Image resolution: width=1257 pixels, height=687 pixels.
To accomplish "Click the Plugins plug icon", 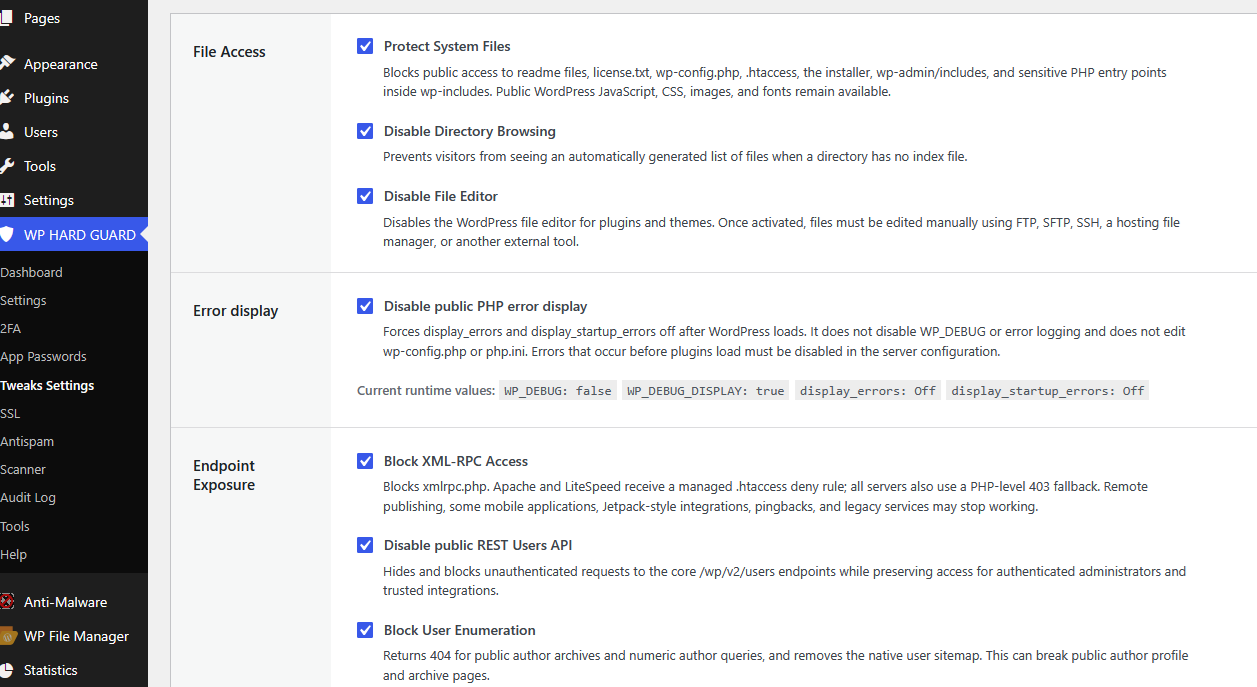I will tap(6, 98).
